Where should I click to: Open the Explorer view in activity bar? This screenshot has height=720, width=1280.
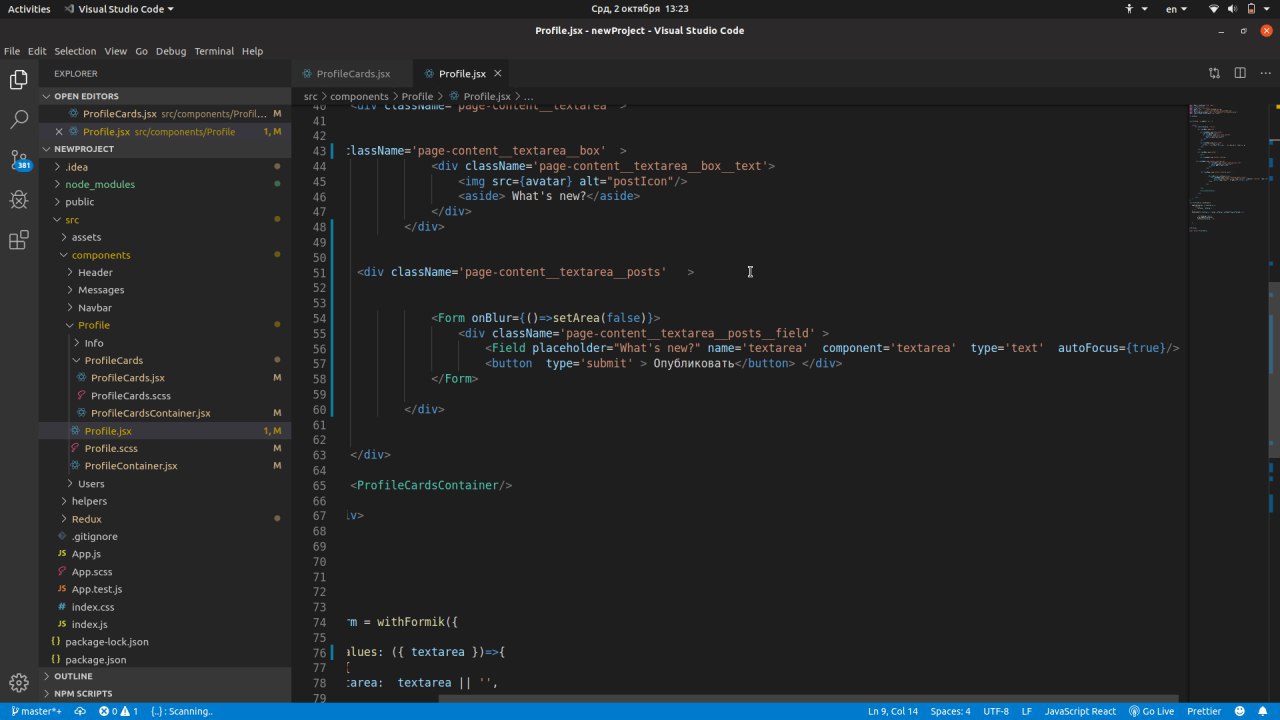point(19,80)
